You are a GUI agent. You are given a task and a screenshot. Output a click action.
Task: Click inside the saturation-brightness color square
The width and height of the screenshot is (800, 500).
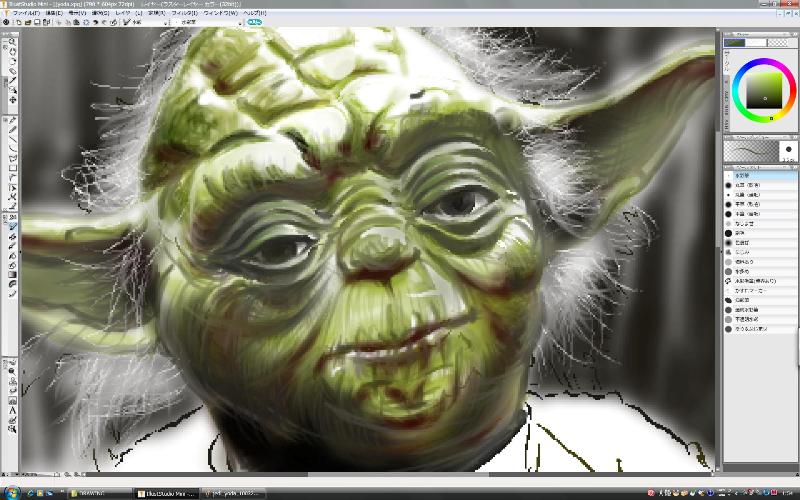tap(764, 91)
